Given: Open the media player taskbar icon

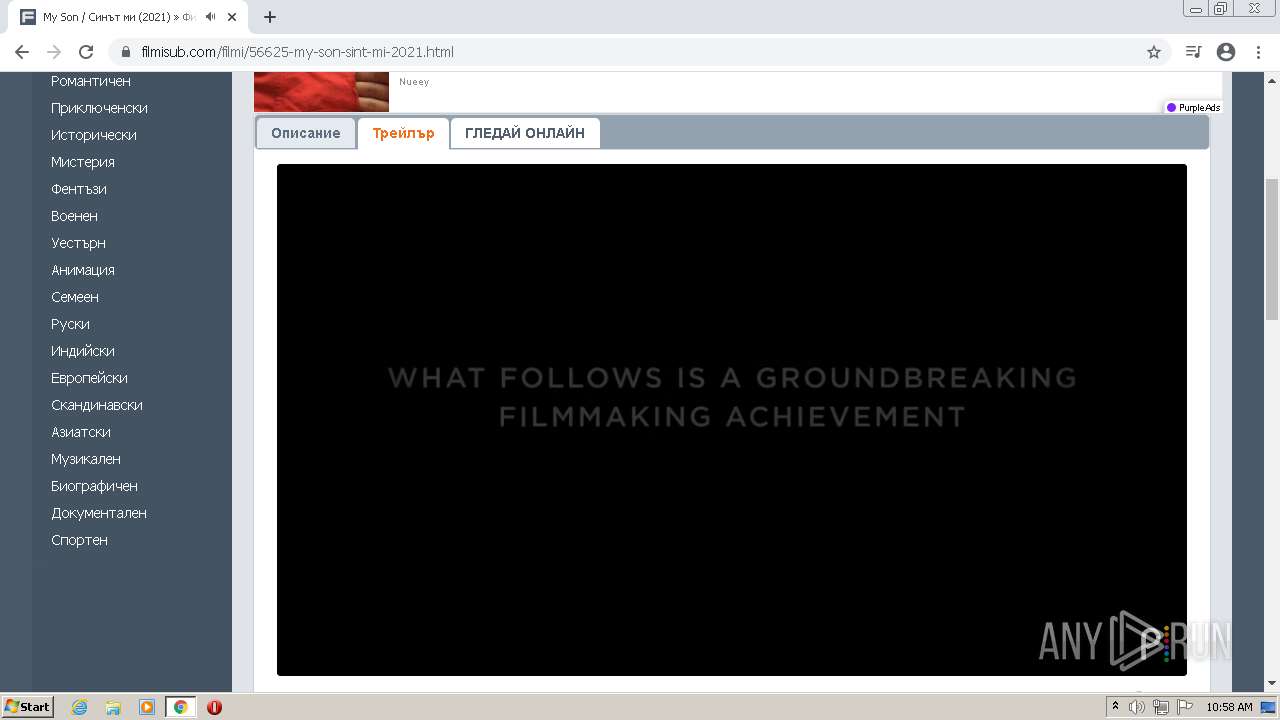Looking at the screenshot, I should point(147,707).
